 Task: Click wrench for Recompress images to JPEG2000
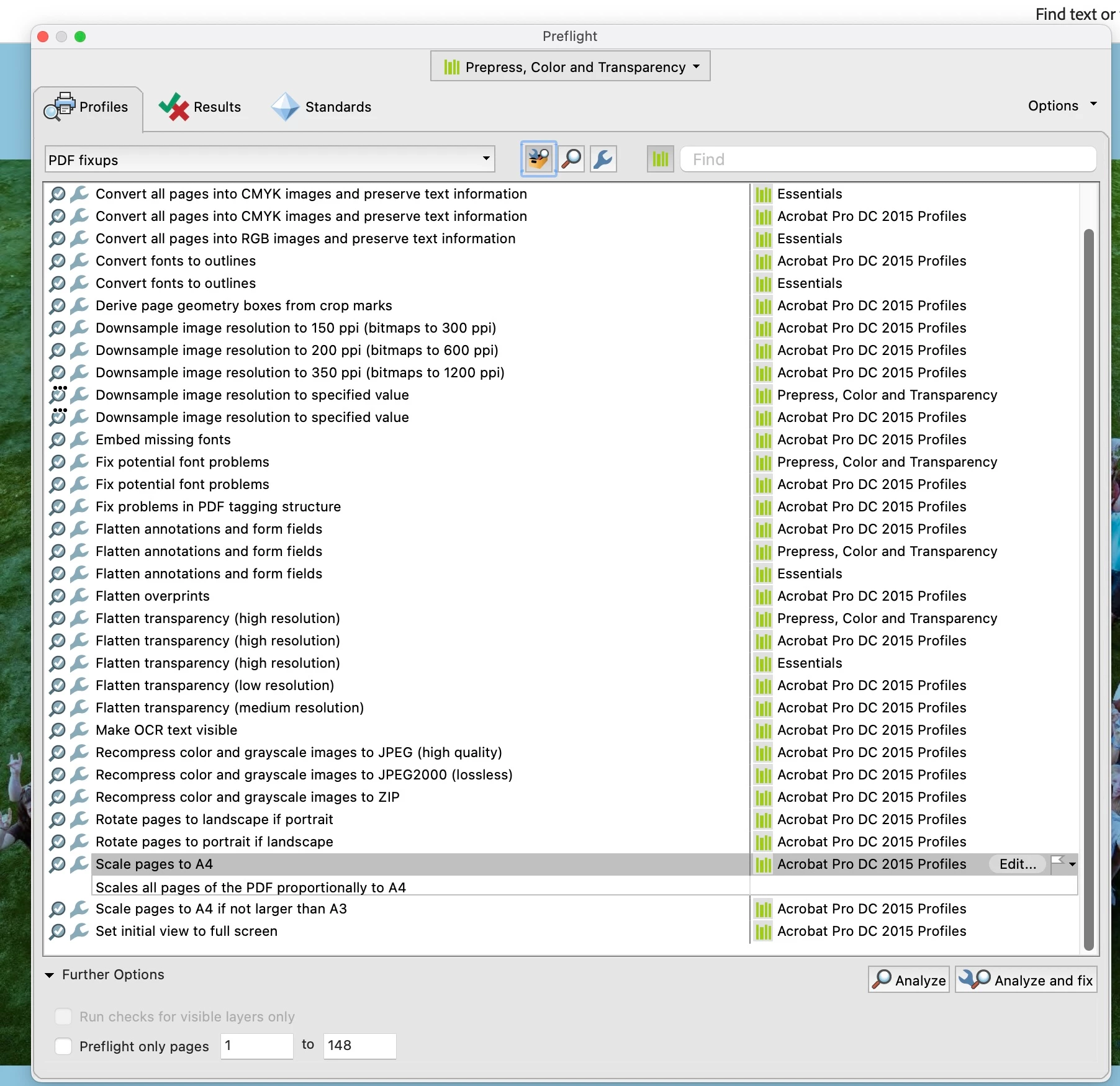click(x=79, y=774)
